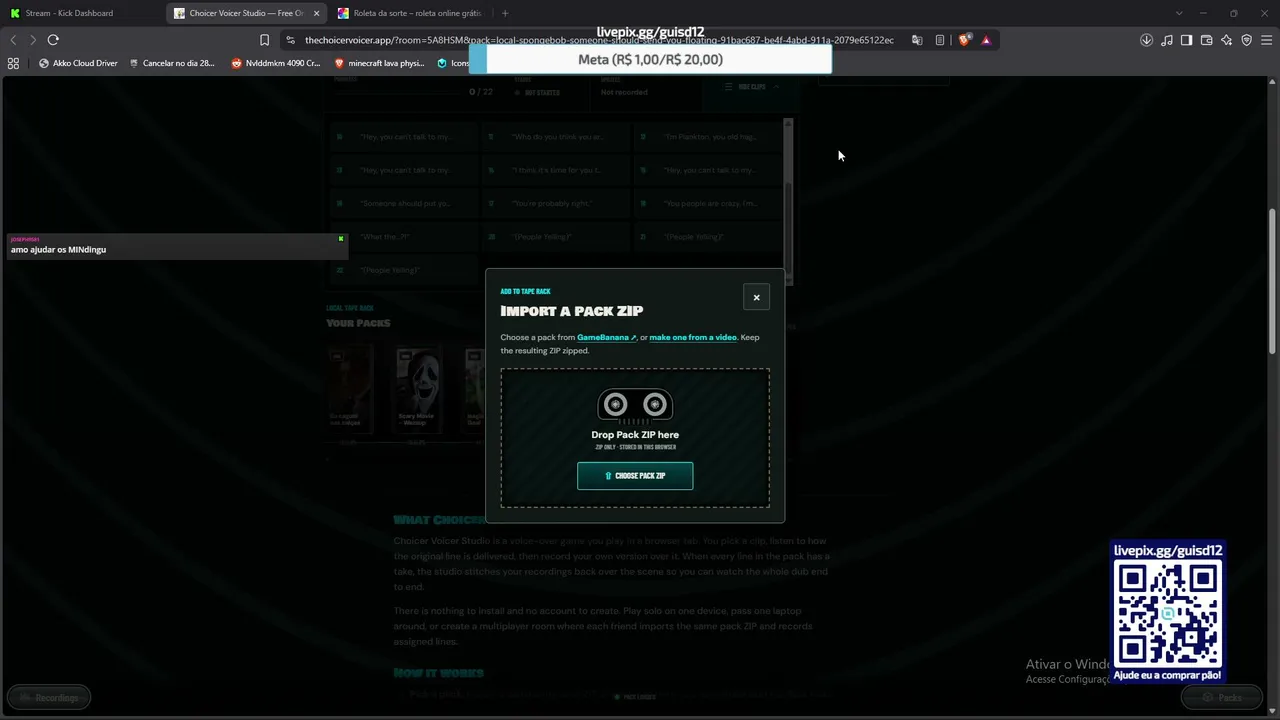The height and width of the screenshot is (720, 1280).
Task: Select the clip "You're probably right."
Action: coord(556,203)
